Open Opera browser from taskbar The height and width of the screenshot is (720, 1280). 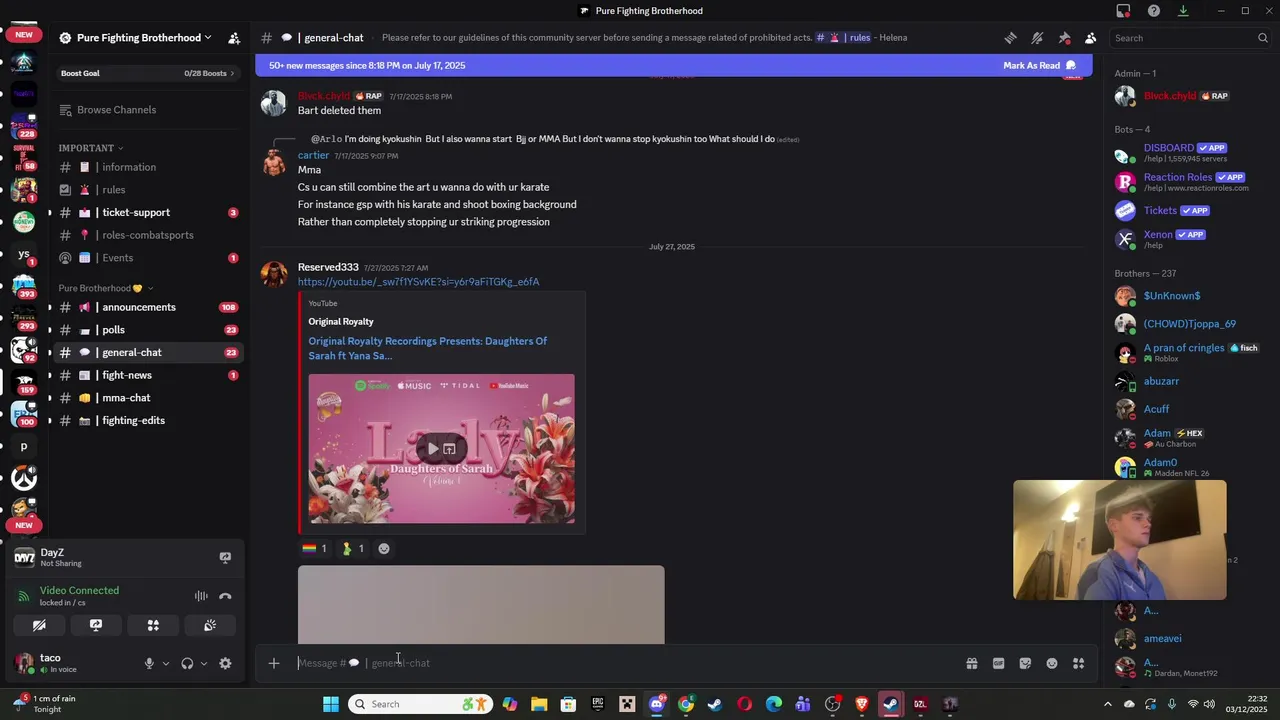[744, 704]
